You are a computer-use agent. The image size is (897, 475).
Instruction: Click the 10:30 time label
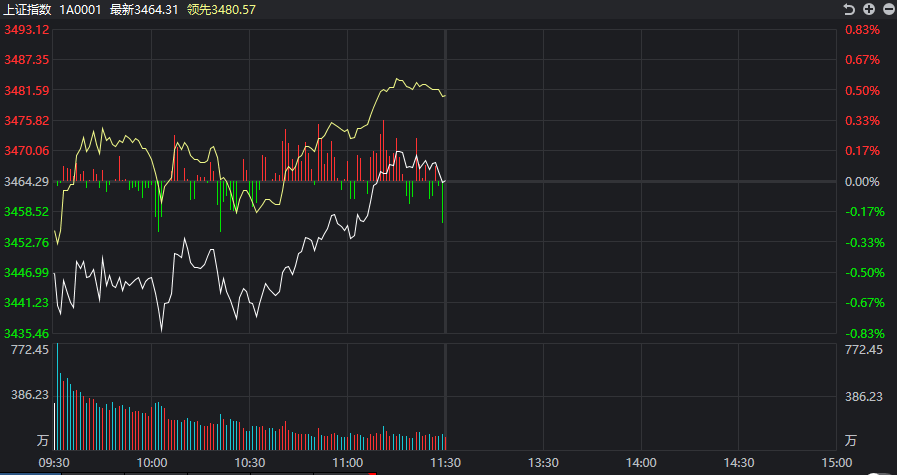[x=250, y=462]
